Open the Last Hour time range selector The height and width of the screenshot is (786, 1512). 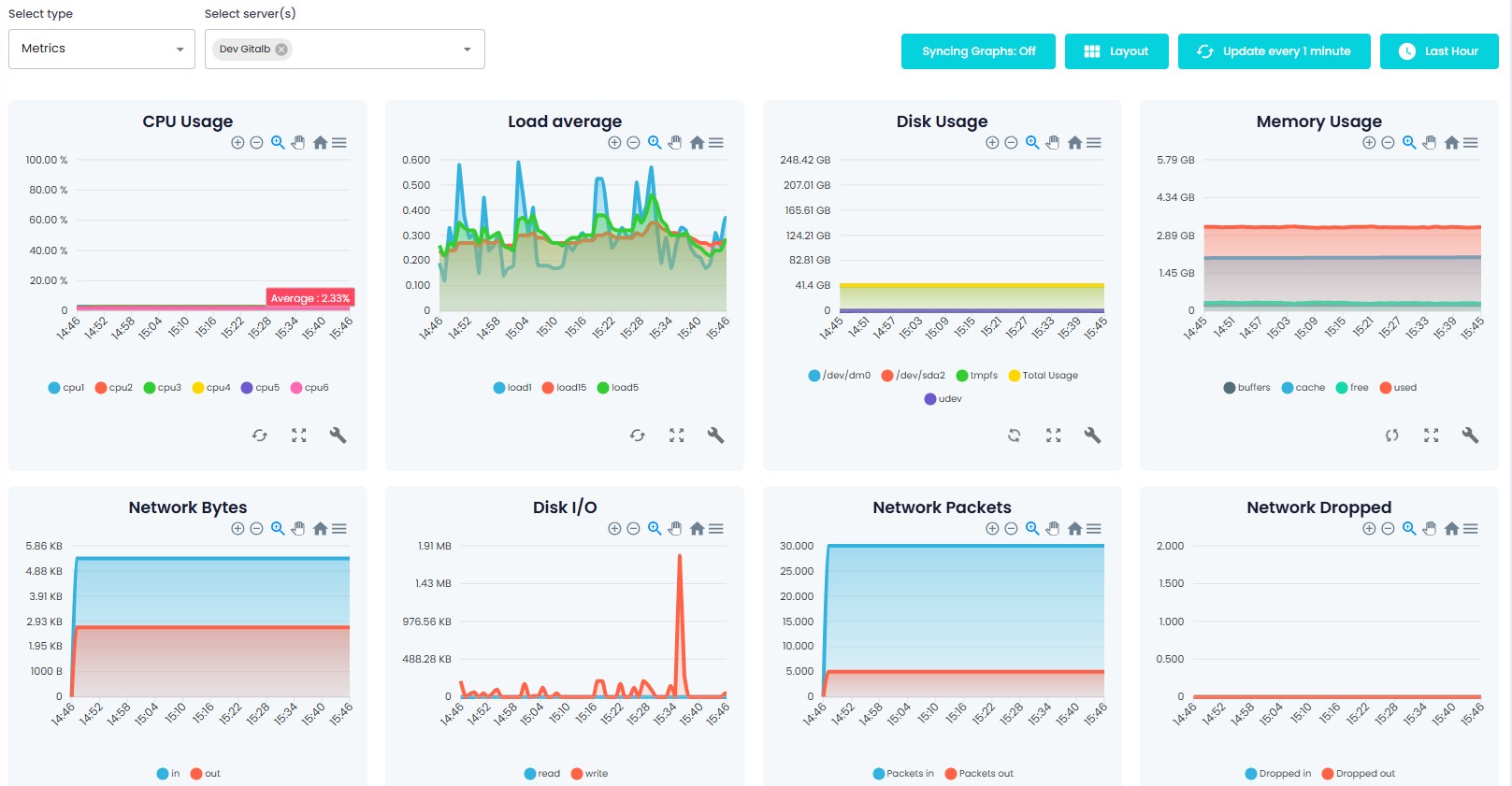pos(1439,51)
